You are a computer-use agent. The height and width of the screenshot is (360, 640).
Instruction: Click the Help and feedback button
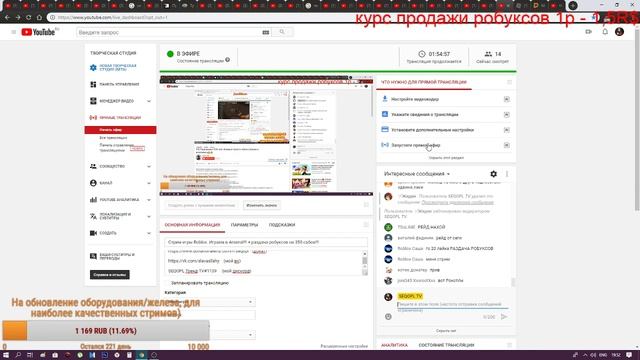(x=110, y=275)
